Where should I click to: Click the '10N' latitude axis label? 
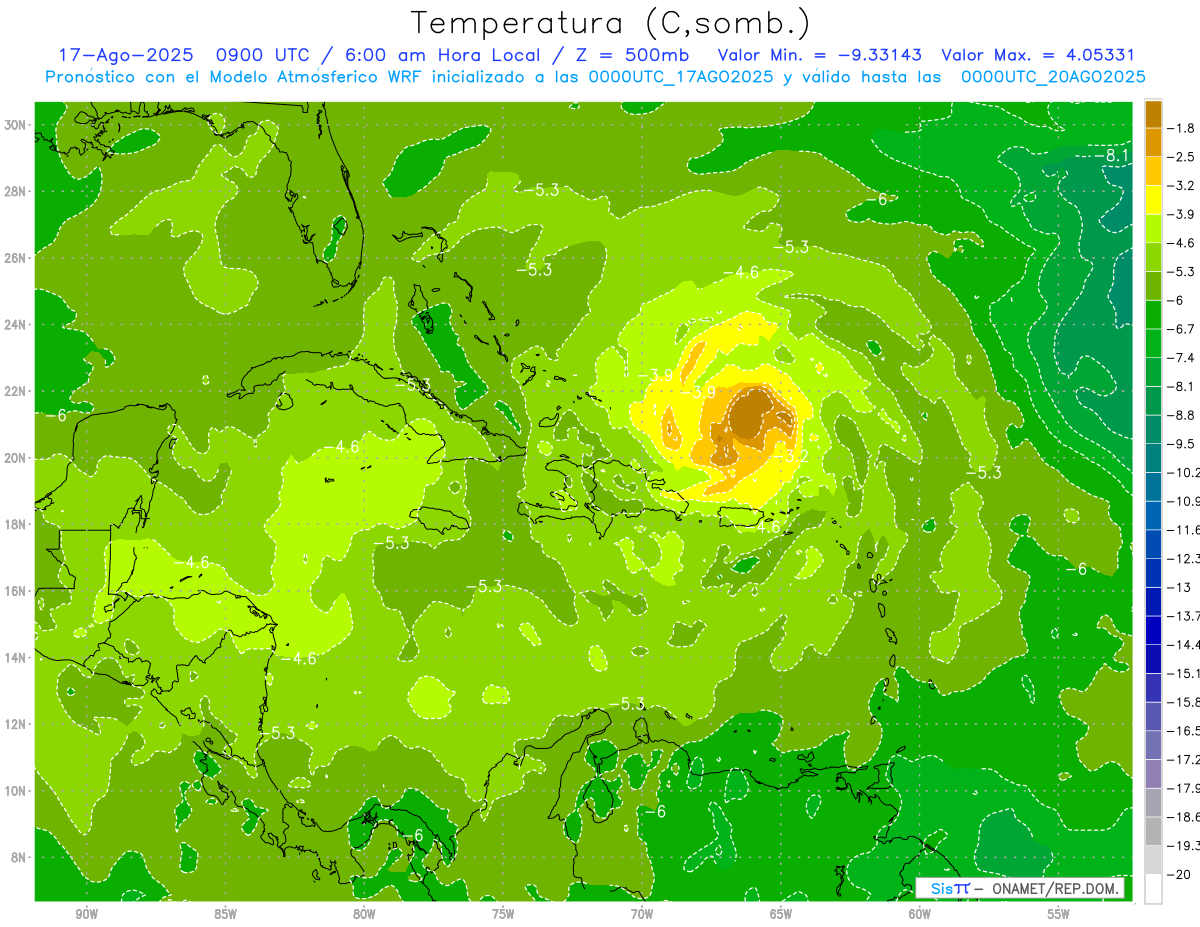coord(17,791)
